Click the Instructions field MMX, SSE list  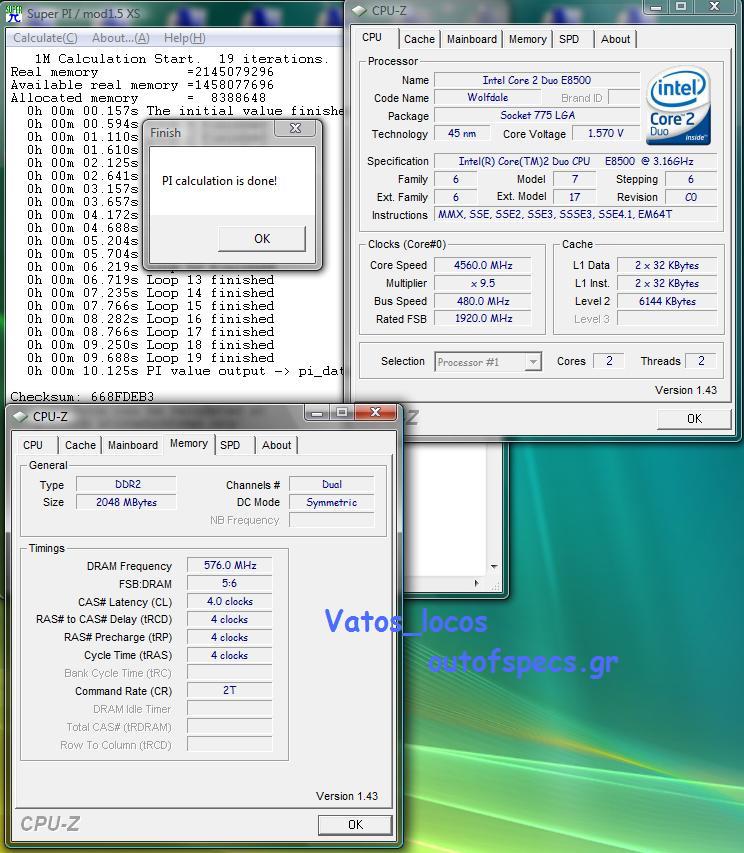click(575, 214)
